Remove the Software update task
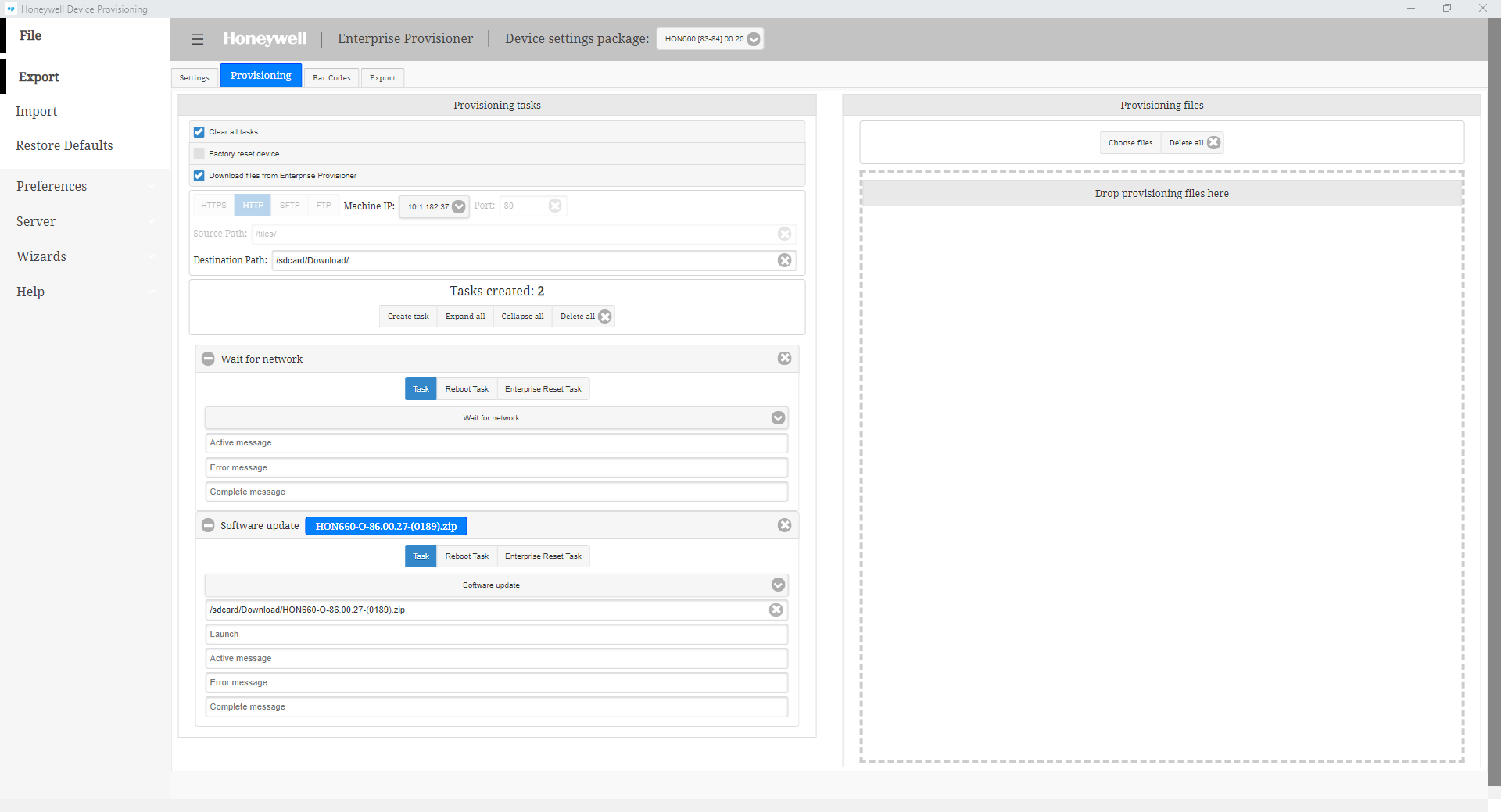Screen dimensions: 1501x812 [x=784, y=526]
